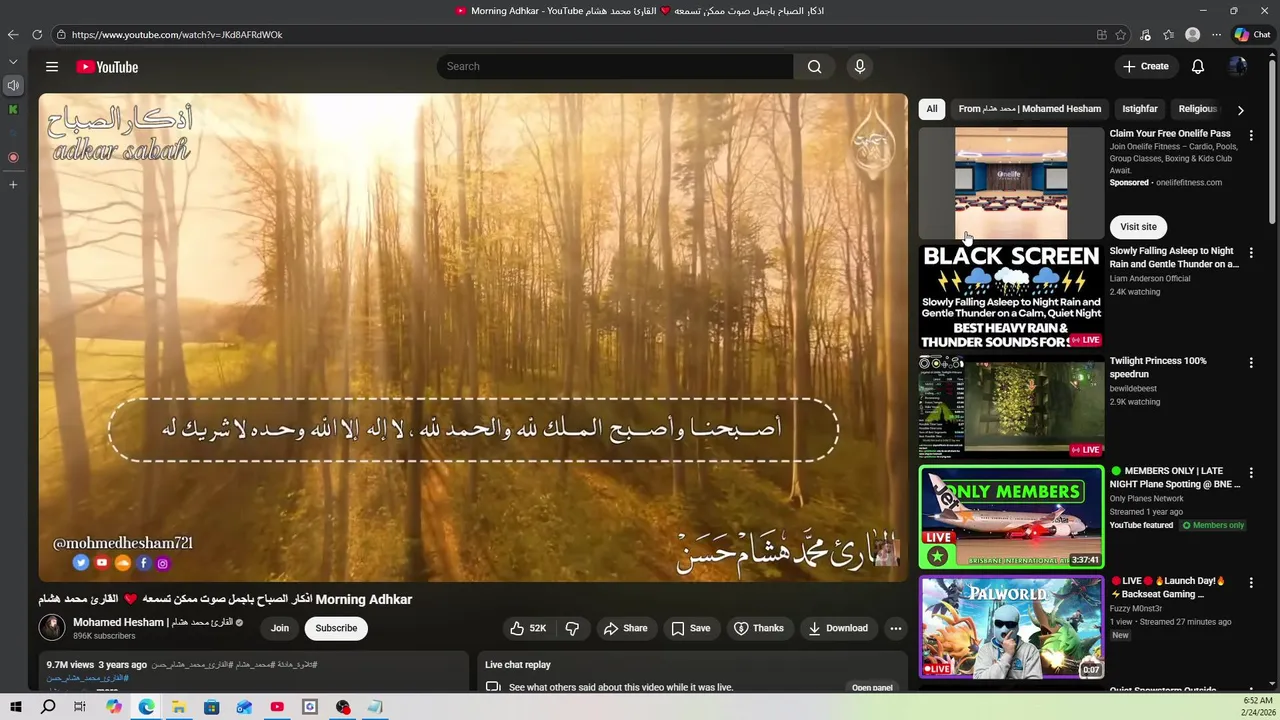Start voice search with the microphone
This screenshot has height=720, width=1280.
[859, 67]
